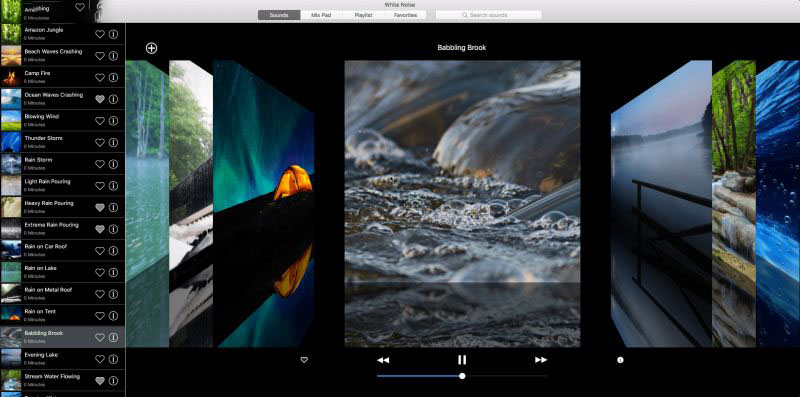Favorite the current sound using the small heart
The width and height of the screenshot is (800, 397).
[x=304, y=360]
